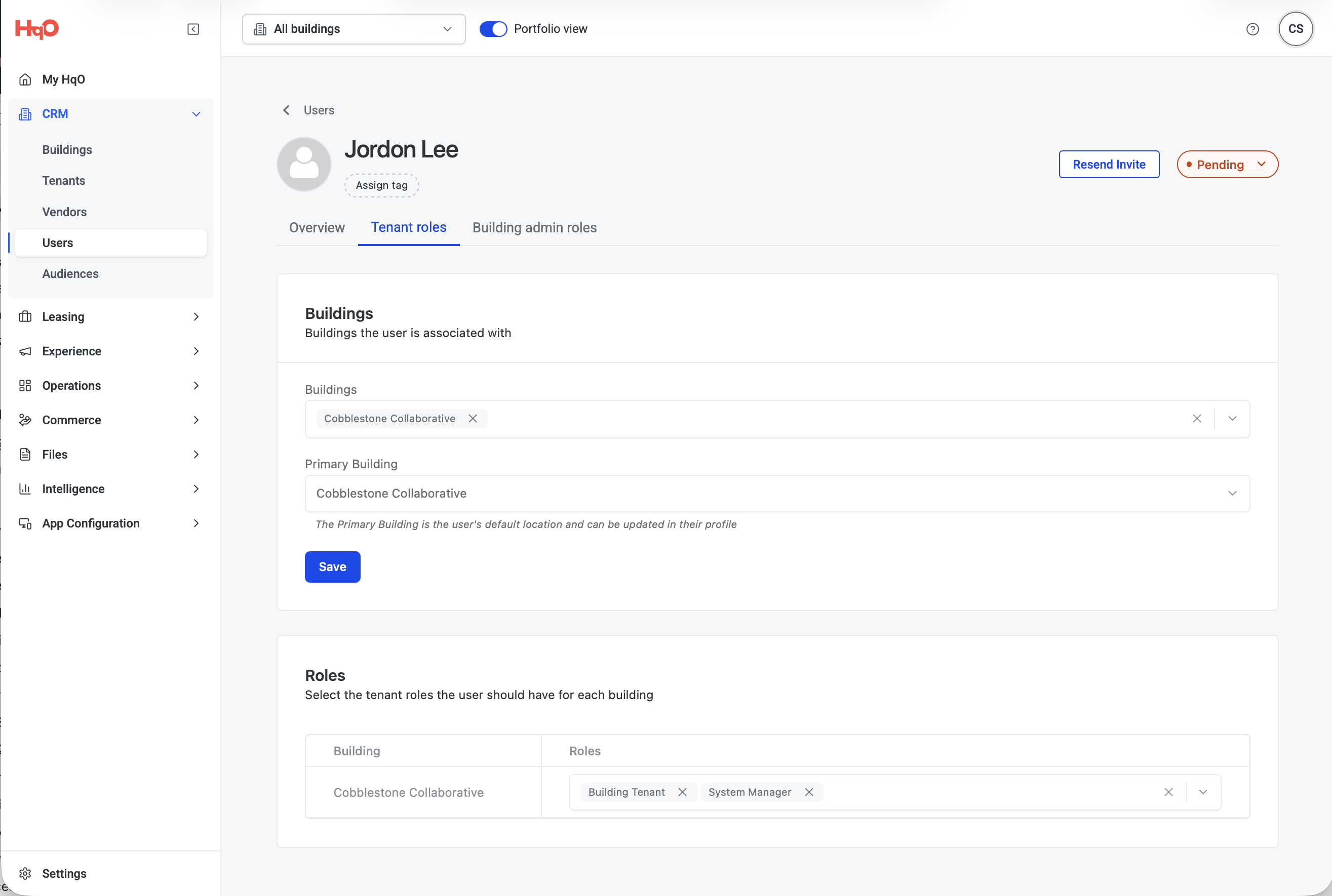Click the Leasing briefcase icon
The image size is (1332, 896).
click(25, 316)
